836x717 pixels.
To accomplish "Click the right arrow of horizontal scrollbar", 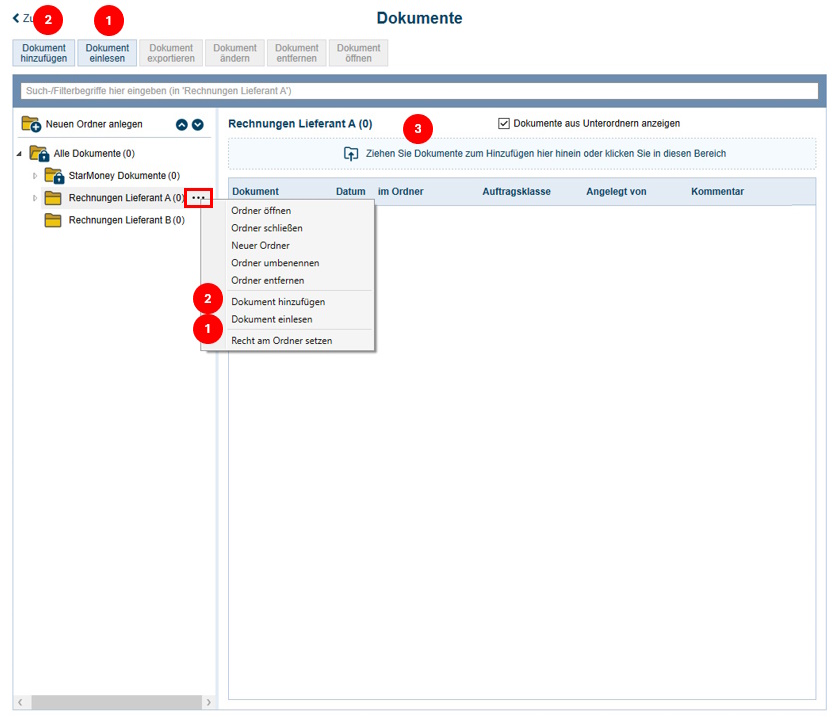I will [x=208, y=702].
